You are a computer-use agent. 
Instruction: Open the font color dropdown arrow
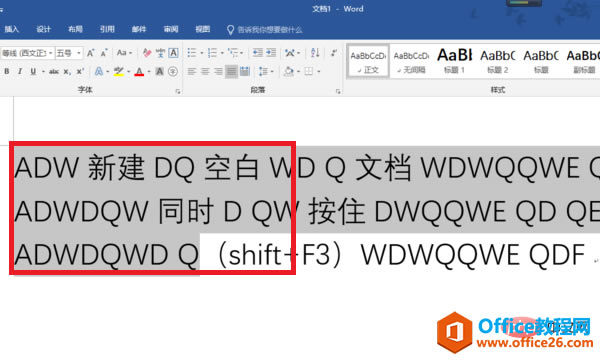pos(149,72)
